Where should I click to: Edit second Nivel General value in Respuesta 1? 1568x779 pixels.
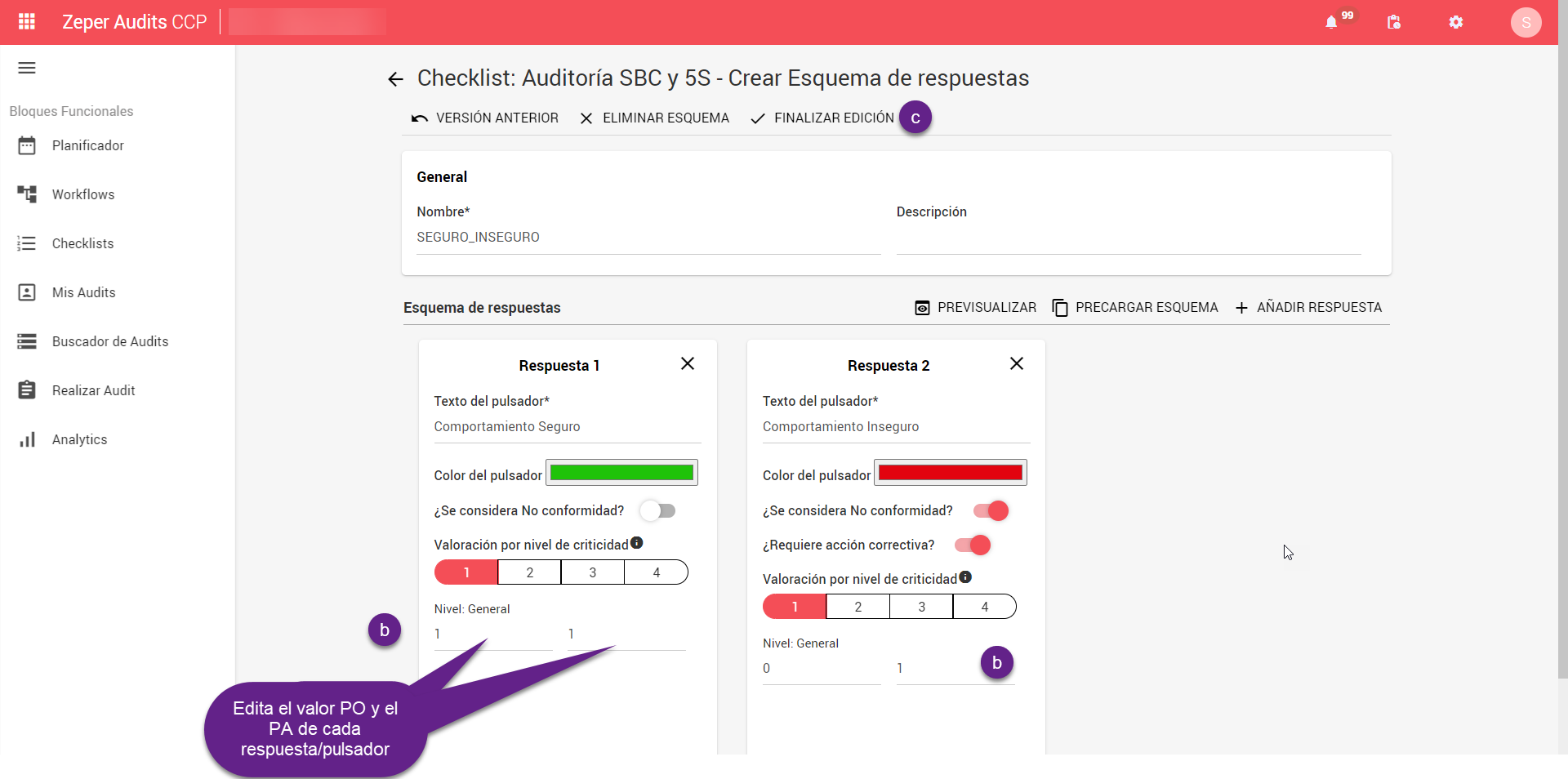[x=626, y=634]
